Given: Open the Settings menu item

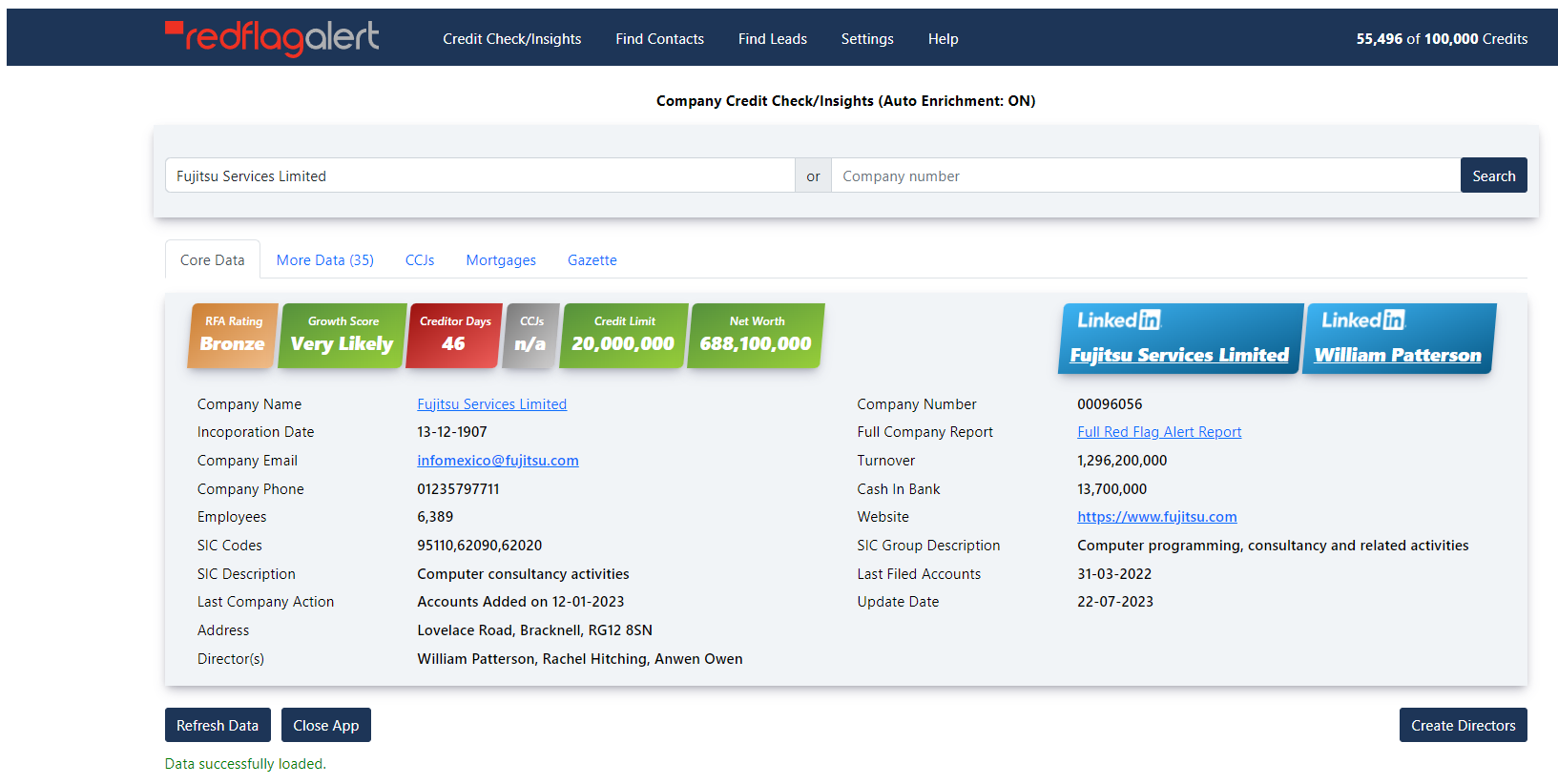Looking at the screenshot, I should 867,39.
